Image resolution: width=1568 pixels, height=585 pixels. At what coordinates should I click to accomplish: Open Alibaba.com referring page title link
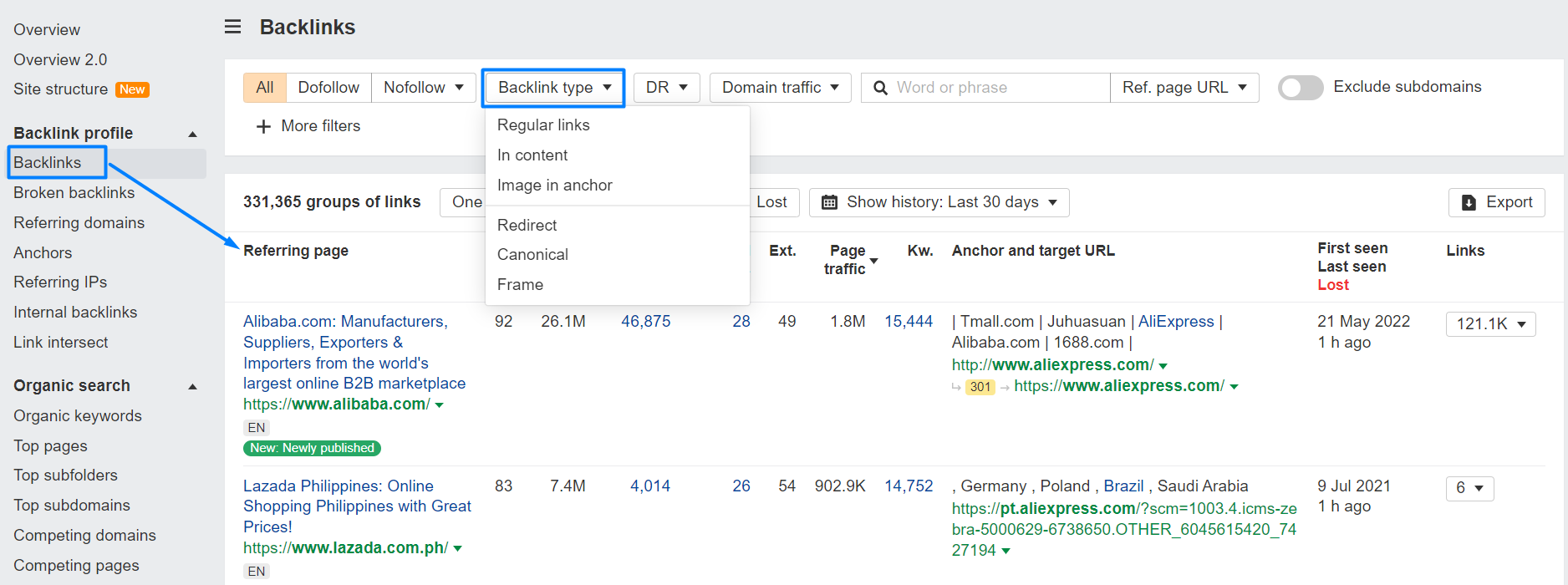pyautogui.click(x=354, y=353)
